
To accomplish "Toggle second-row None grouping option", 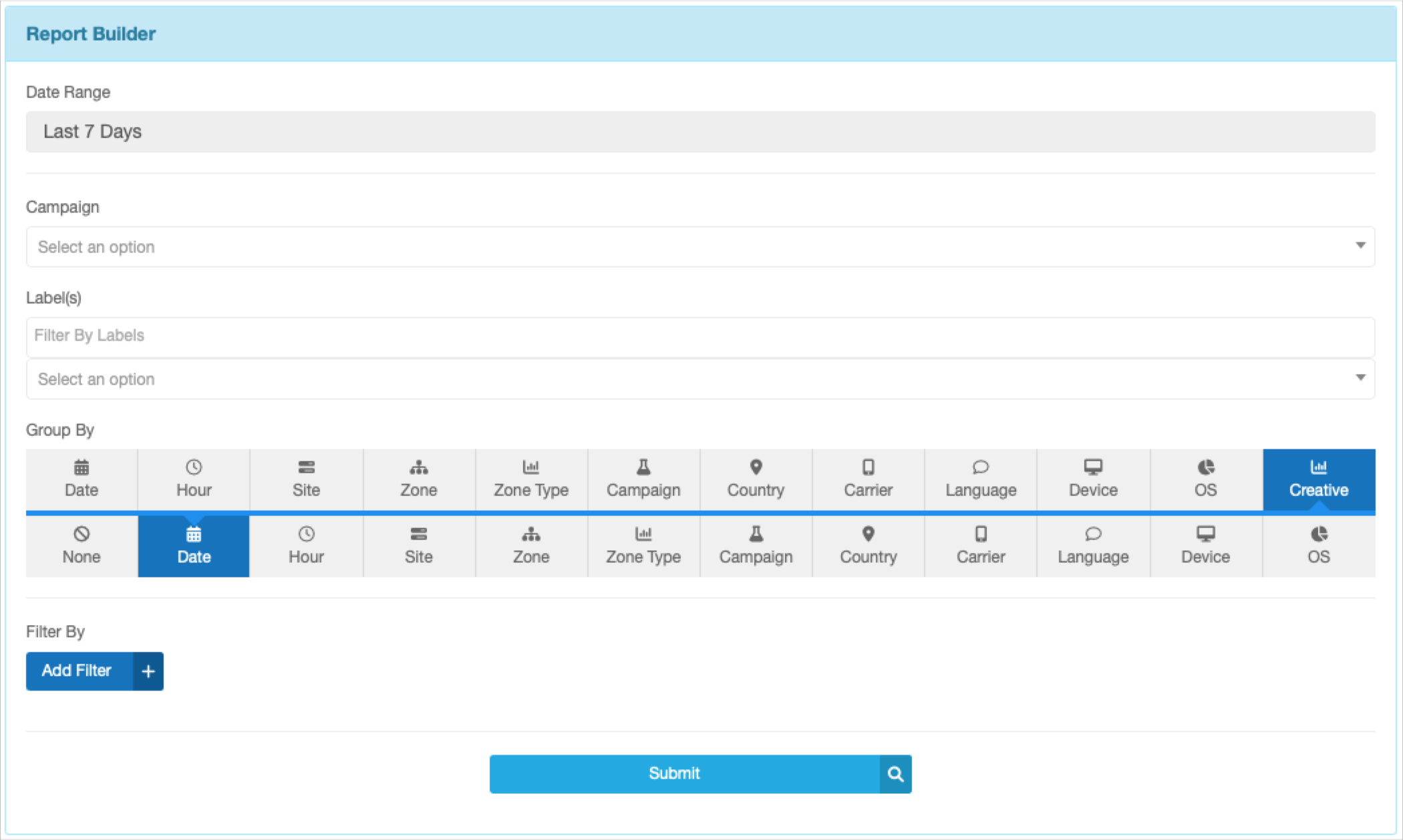I will (82, 546).
